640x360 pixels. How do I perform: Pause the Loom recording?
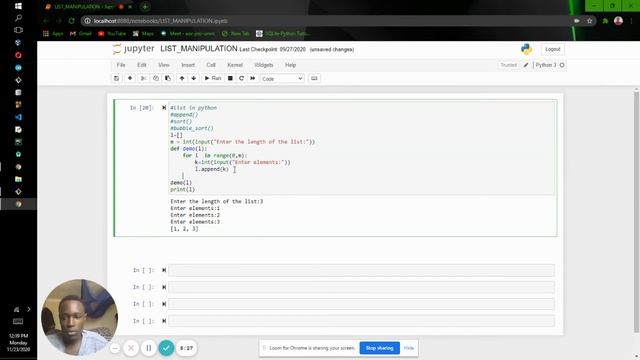(x=149, y=348)
